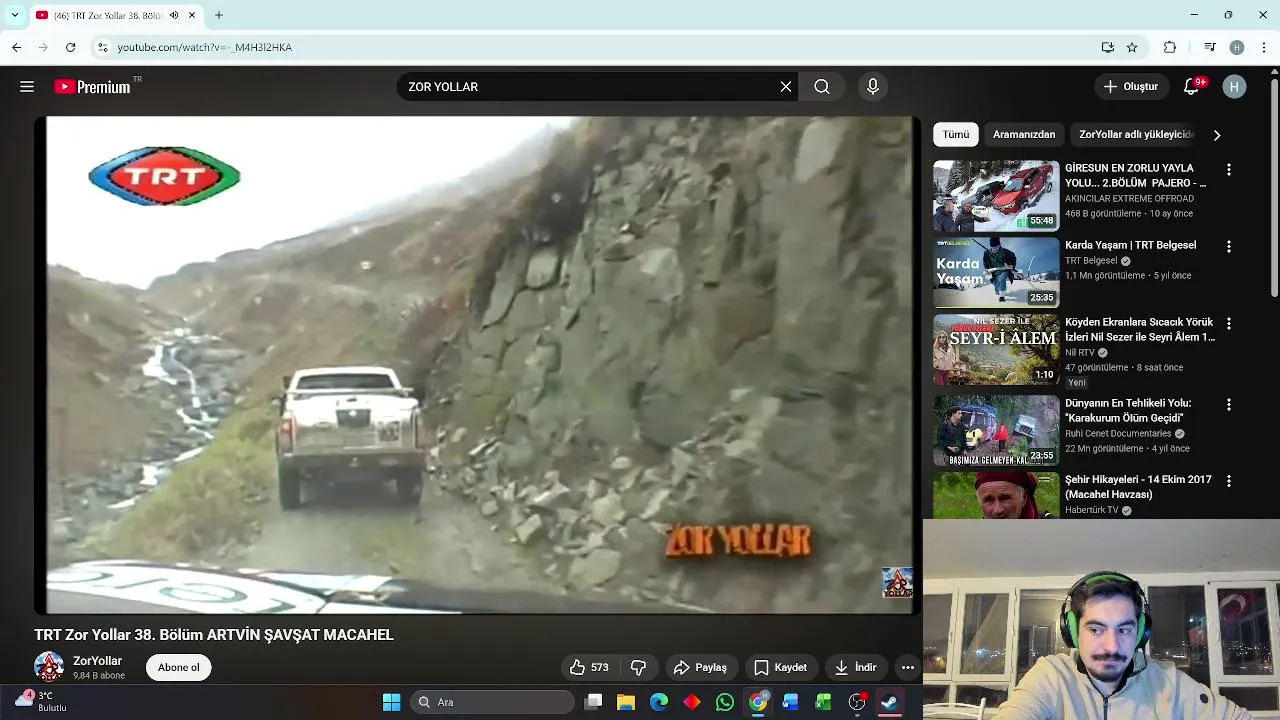1280x720 pixels.
Task: Open the YouTube account avatar menu
Action: (x=1234, y=87)
